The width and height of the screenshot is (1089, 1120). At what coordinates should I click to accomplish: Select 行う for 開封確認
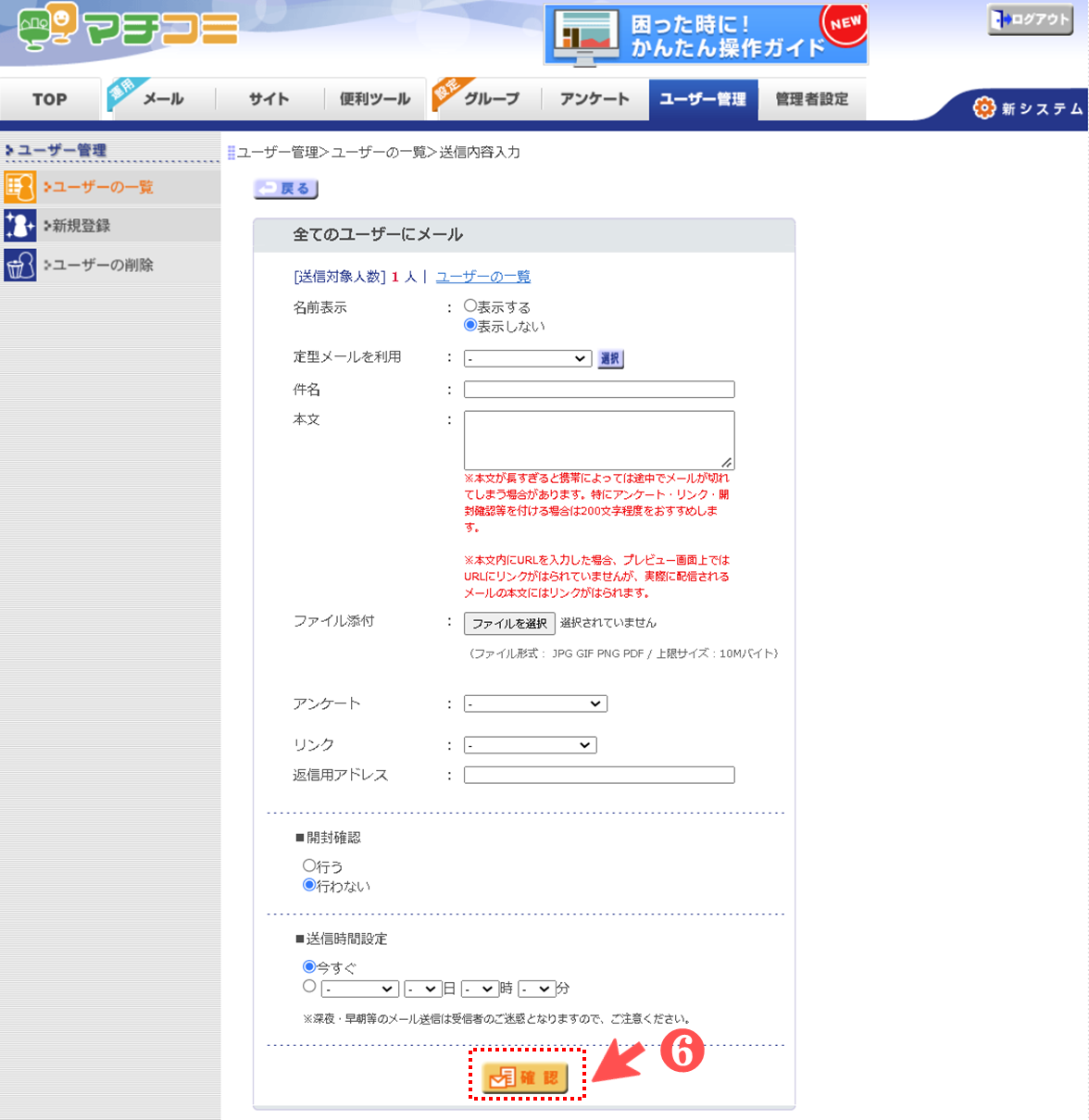point(309,865)
